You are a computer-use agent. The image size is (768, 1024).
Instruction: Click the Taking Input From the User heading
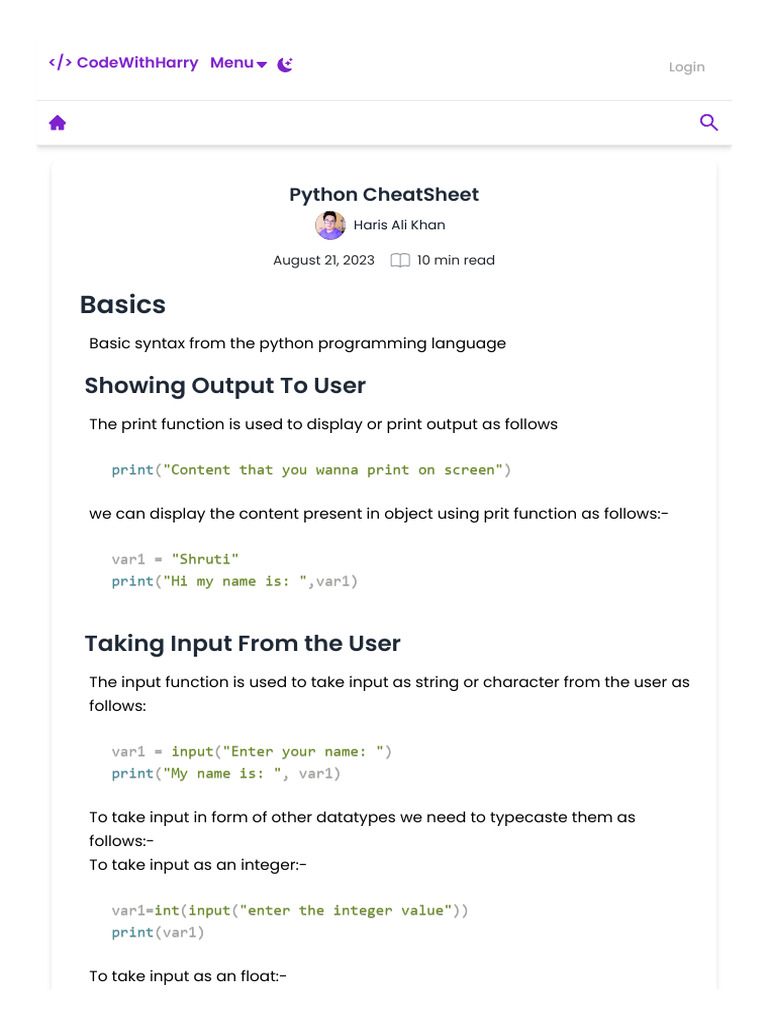242,643
